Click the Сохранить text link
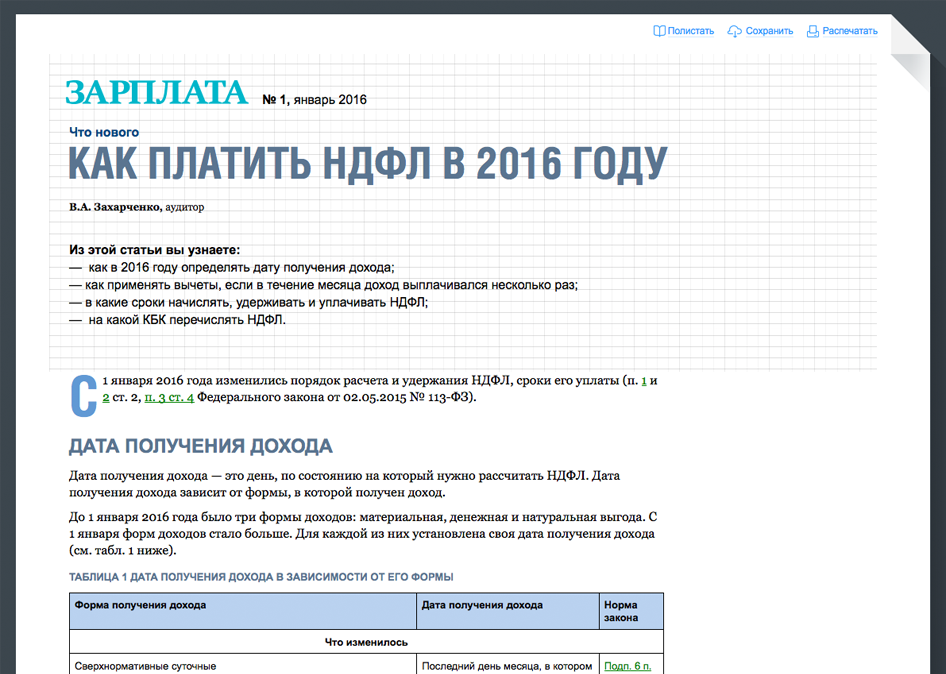Image resolution: width=946 pixels, height=674 pixels. tap(769, 31)
